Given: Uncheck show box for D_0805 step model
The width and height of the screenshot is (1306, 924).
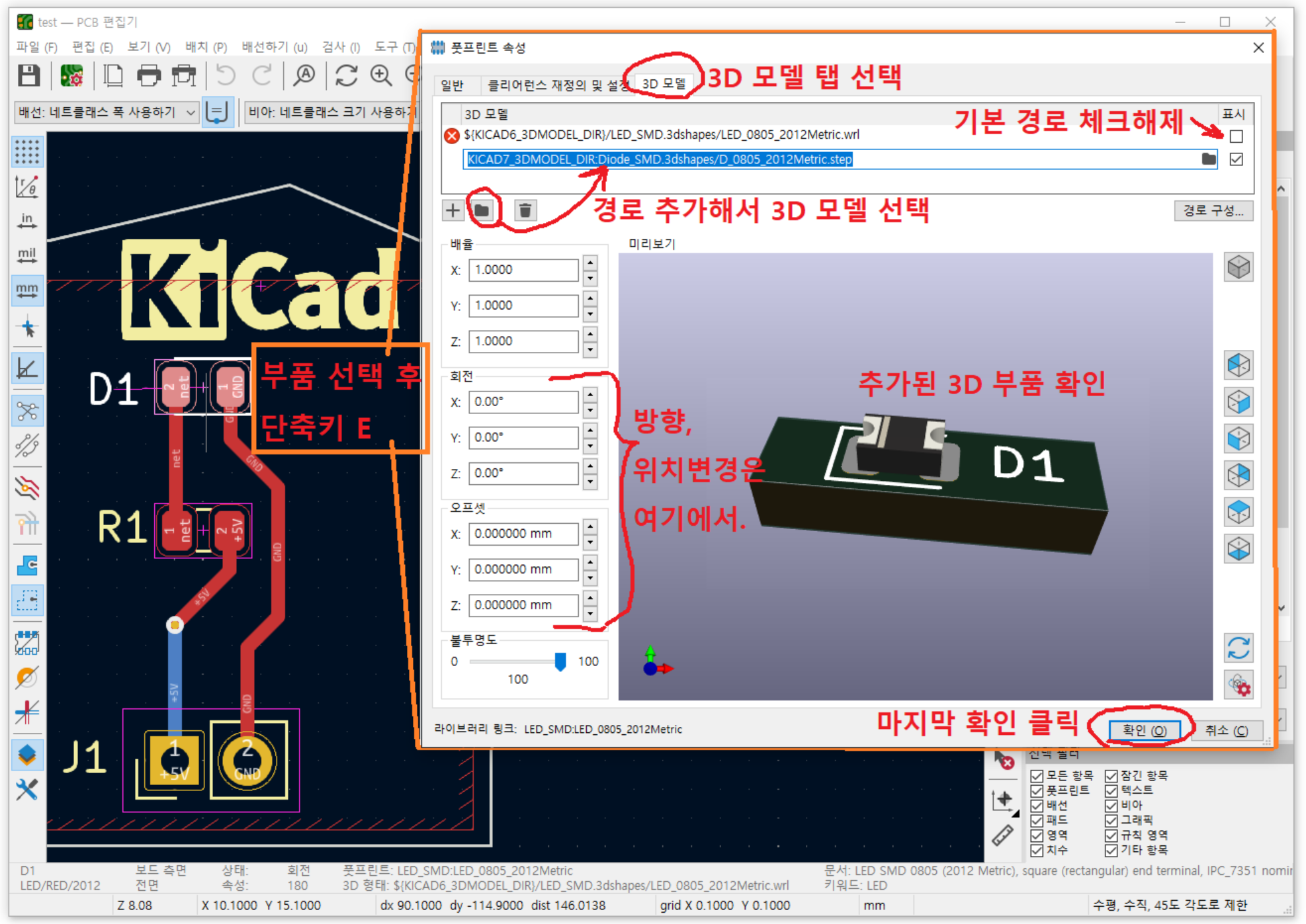Looking at the screenshot, I should pyautogui.click(x=1236, y=159).
